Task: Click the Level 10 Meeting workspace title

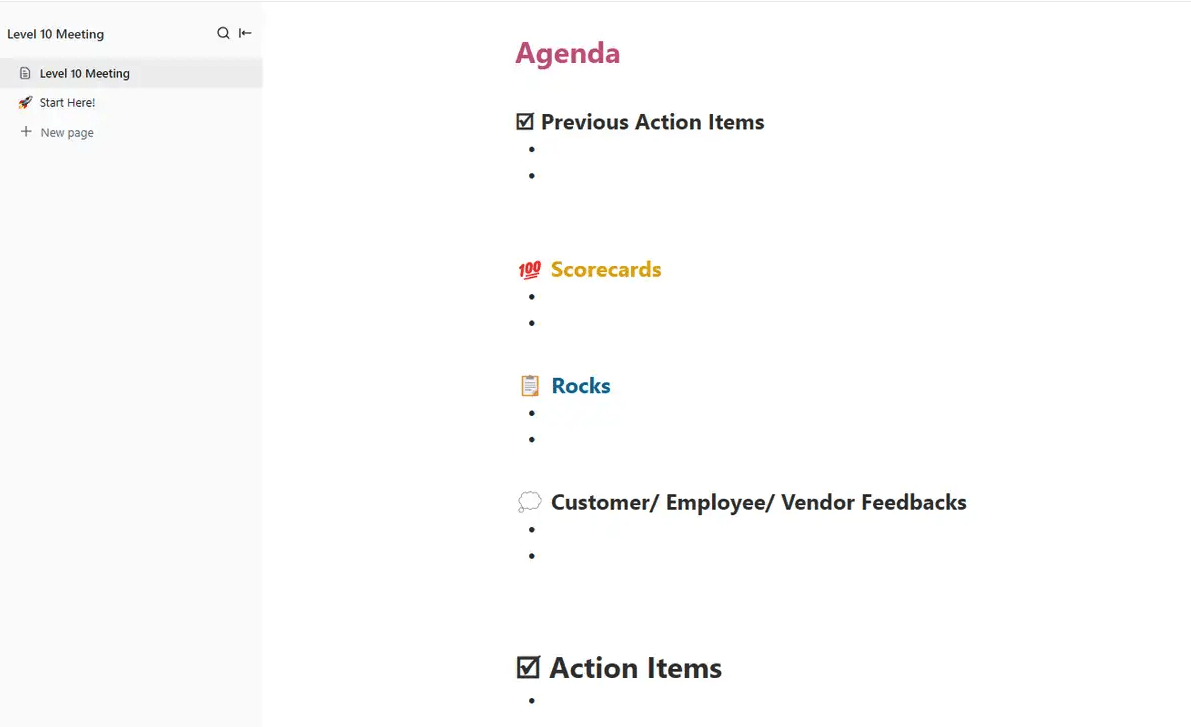Action: click(x=55, y=33)
